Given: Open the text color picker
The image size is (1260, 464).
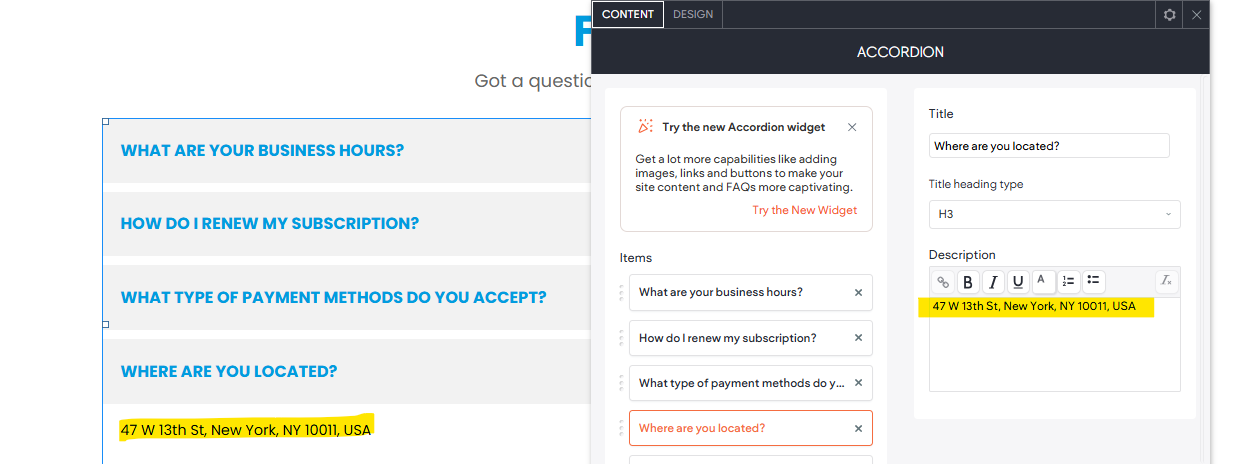Looking at the screenshot, I should 1042,281.
